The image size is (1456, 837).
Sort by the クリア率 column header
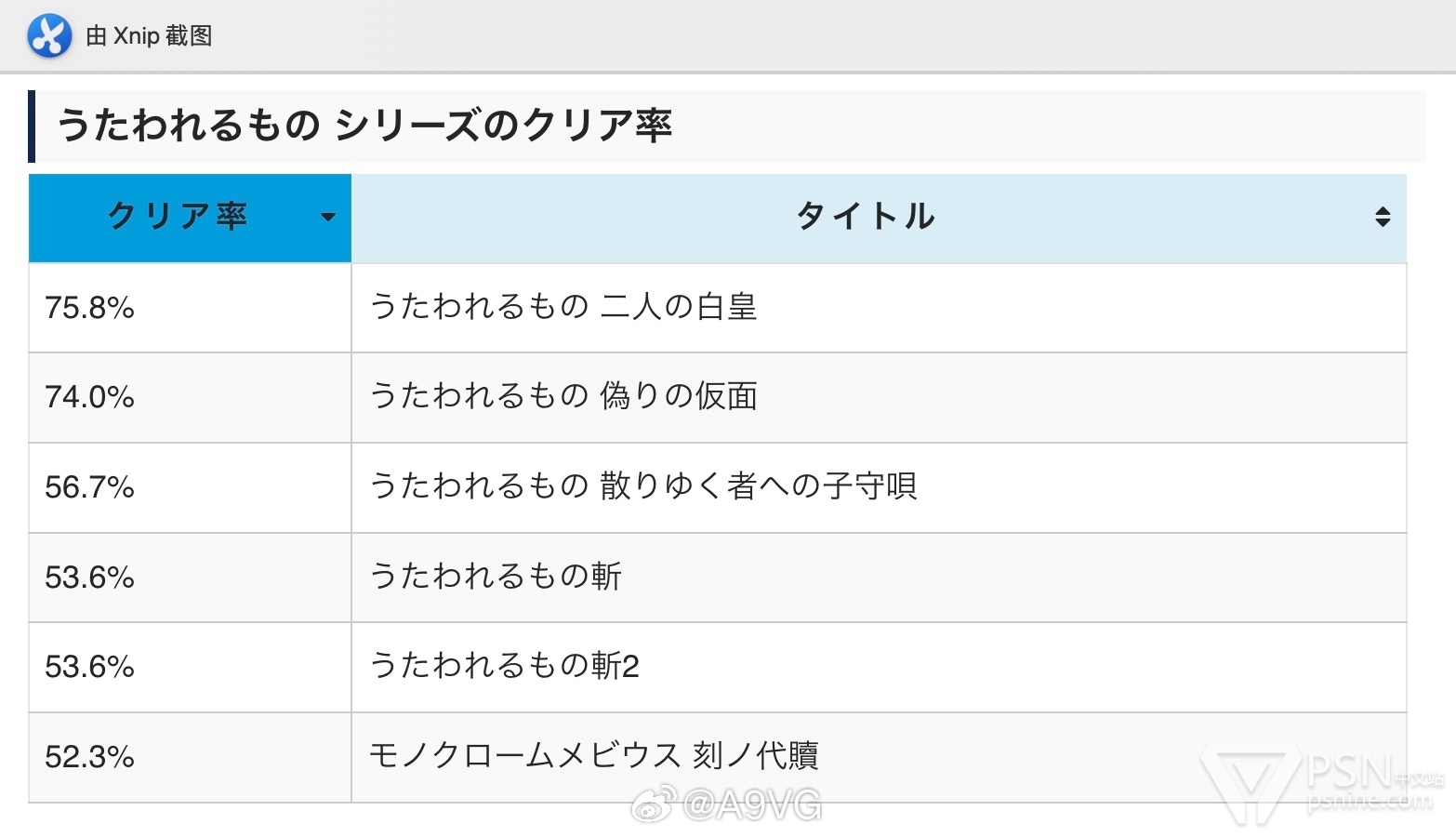(x=190, y=218)
